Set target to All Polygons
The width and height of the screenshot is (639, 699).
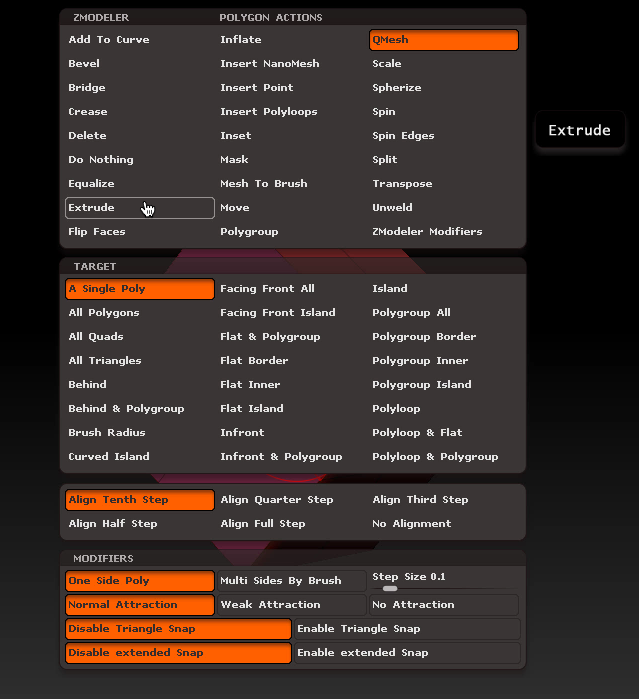click(140, 313)
